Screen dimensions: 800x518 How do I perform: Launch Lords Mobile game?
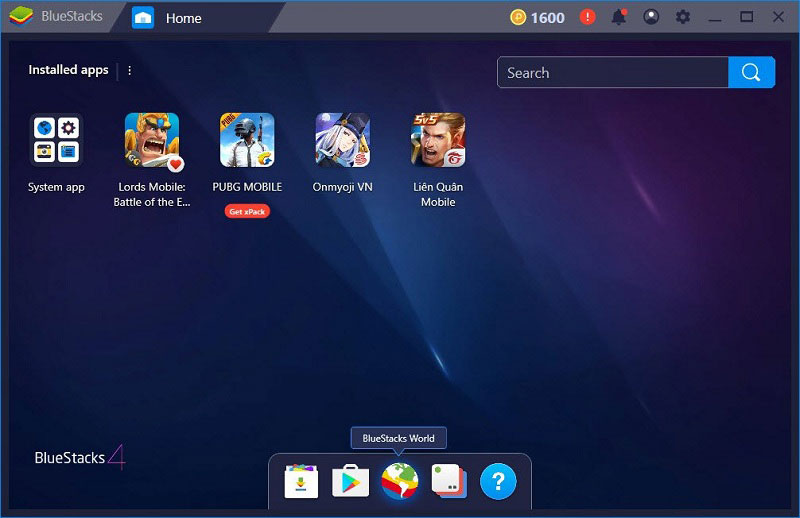click(x=152, y=140)
